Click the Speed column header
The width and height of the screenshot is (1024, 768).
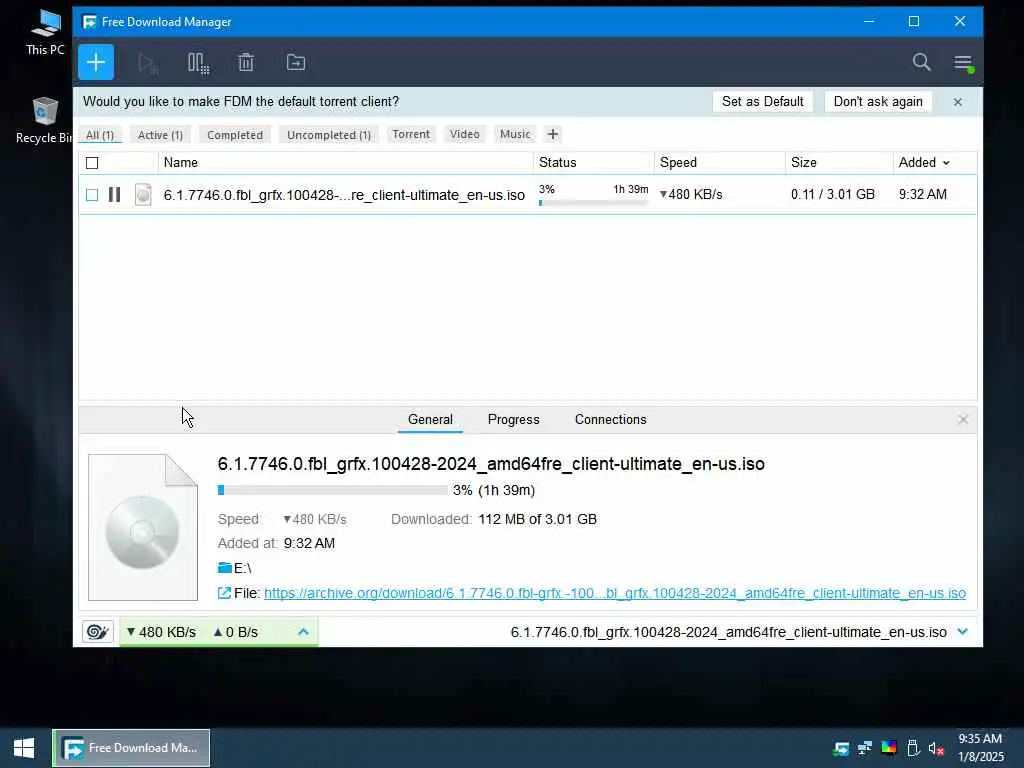coord(720,163)
